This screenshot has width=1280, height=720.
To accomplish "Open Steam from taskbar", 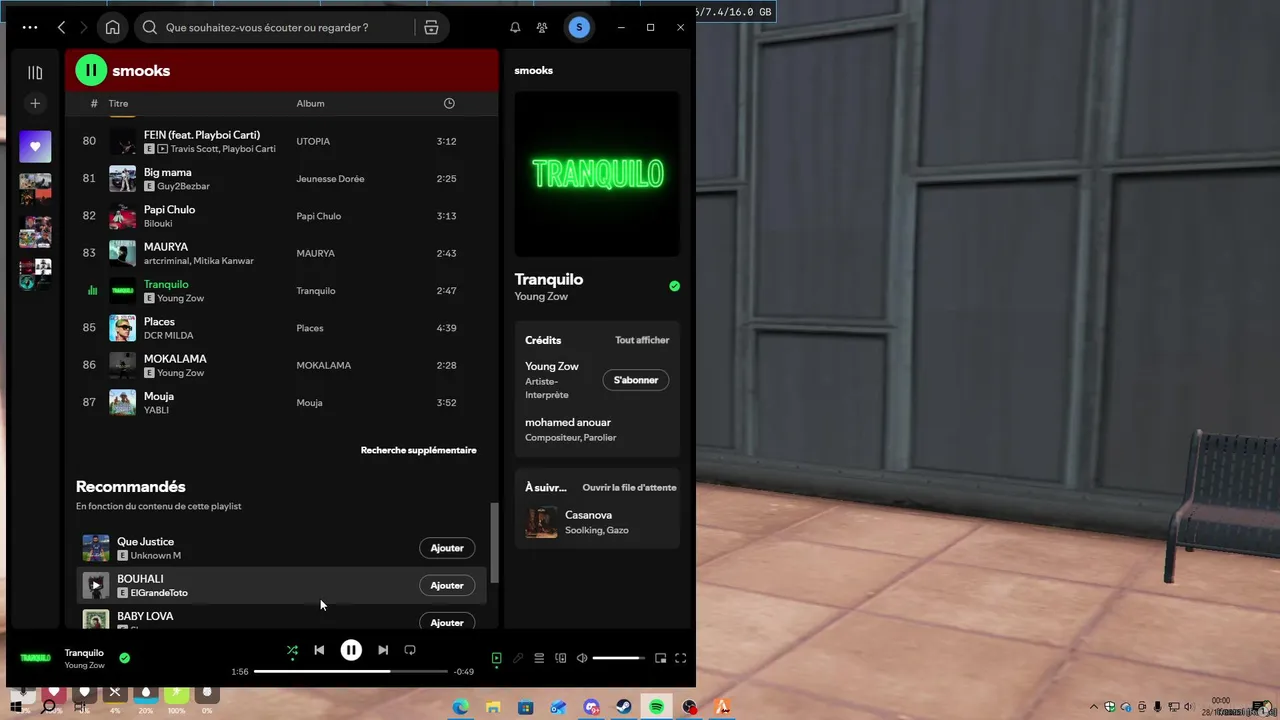I will tap(623, 707).
